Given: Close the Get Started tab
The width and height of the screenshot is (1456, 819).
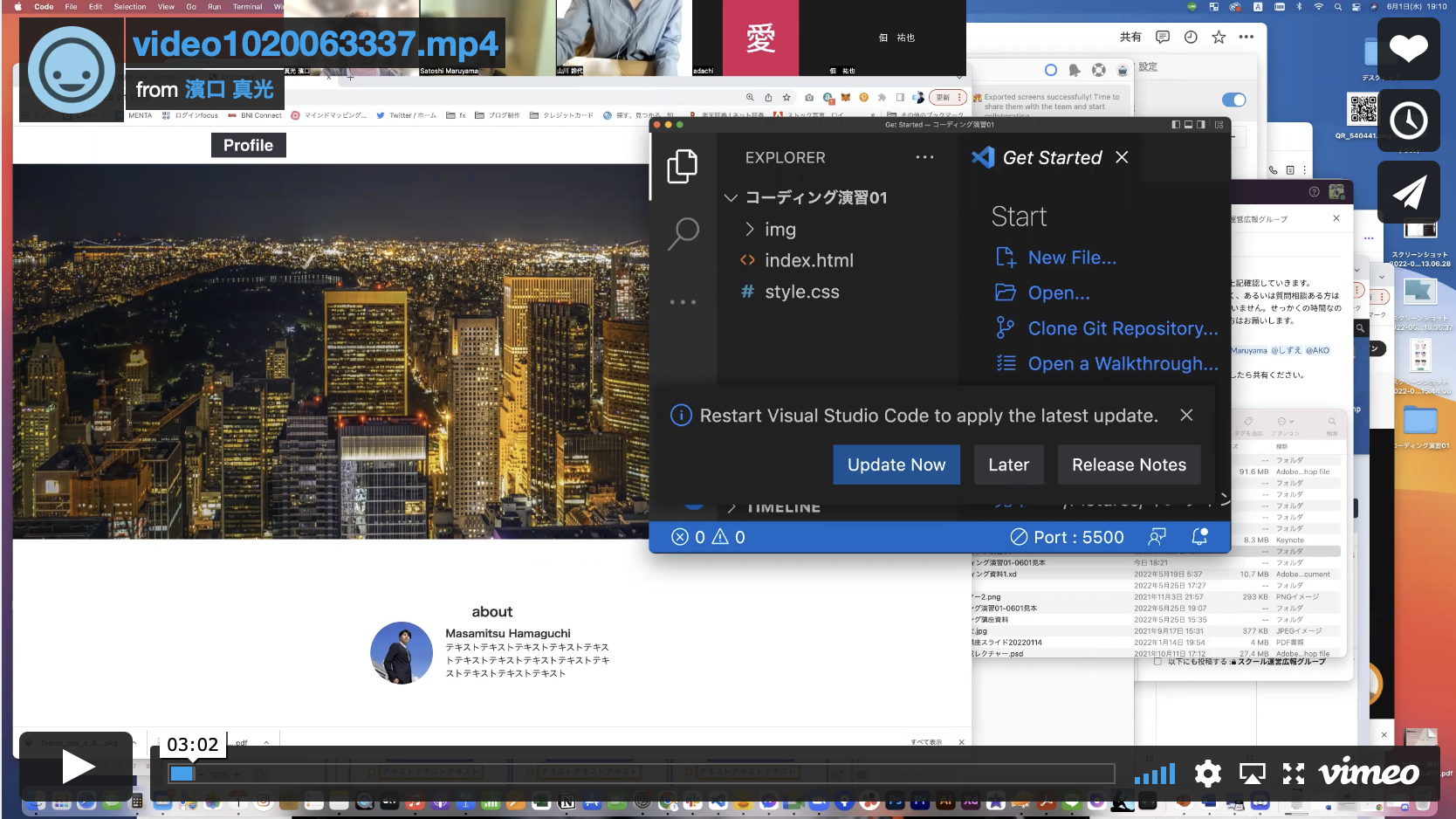Looking at the screenshot, I should click(x=1123, y=157).
